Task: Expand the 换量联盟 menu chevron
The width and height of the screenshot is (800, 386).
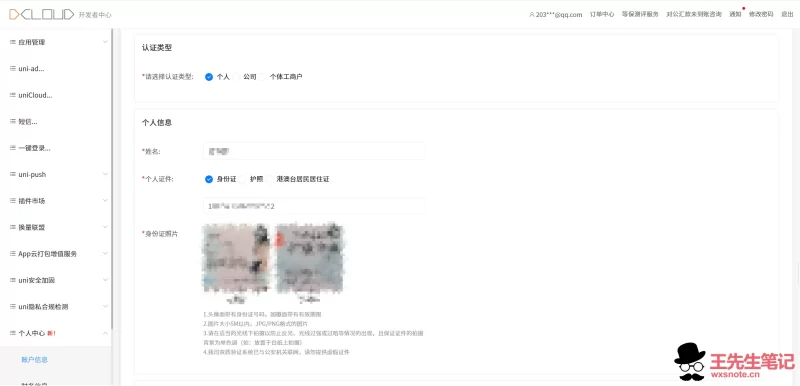Action: [105, 227]
